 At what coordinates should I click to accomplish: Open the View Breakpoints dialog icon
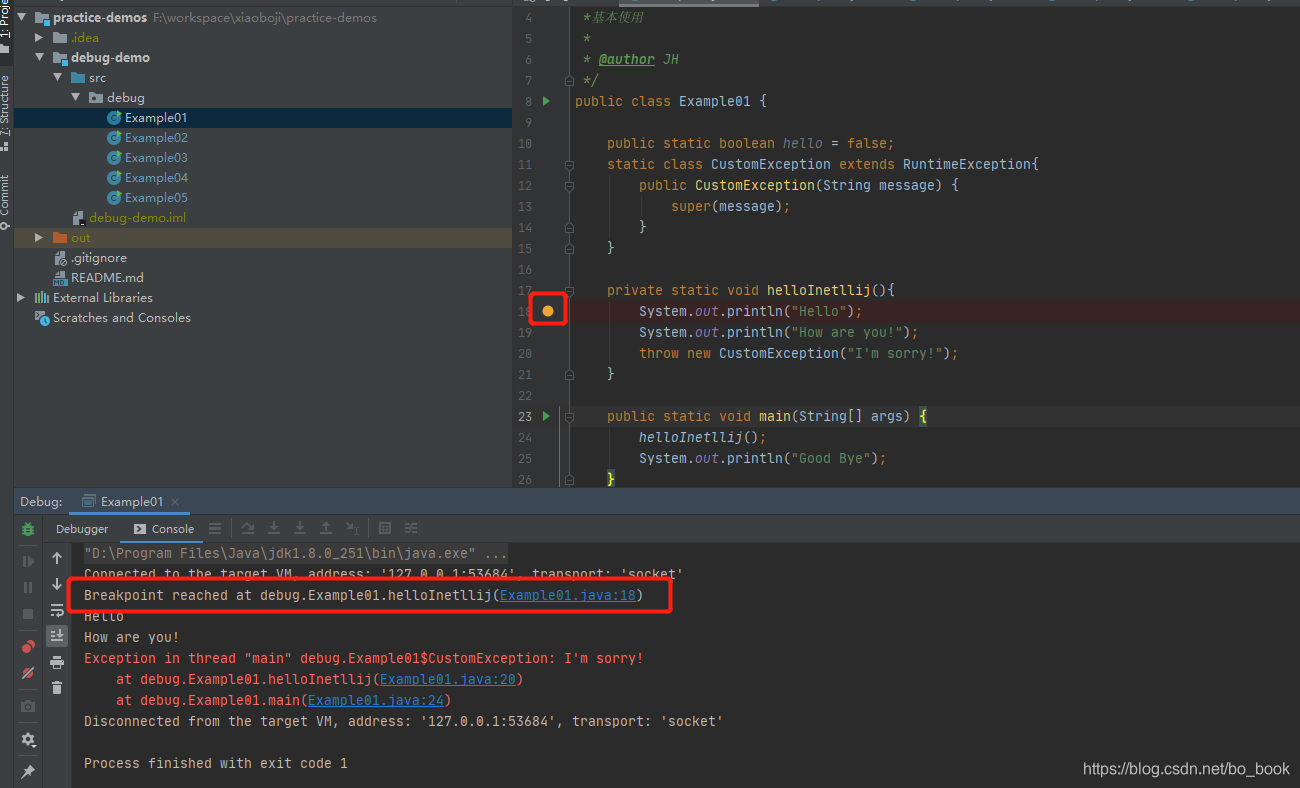(28, 647)
